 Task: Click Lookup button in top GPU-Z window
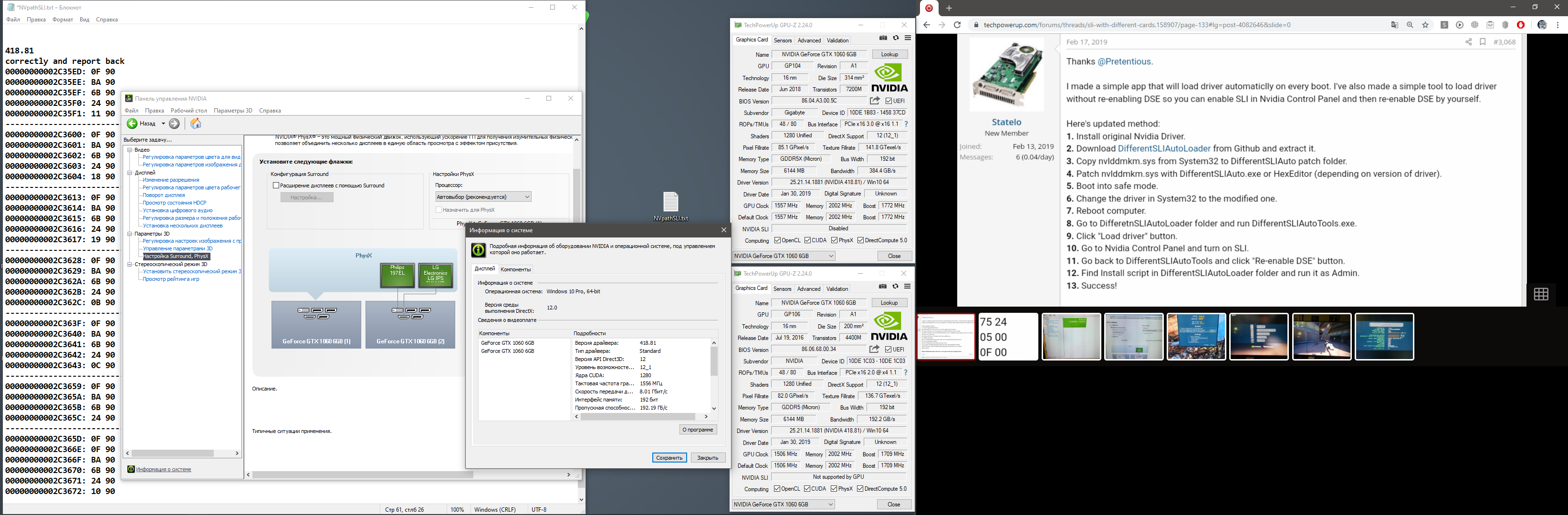click(x=889, y=54)
